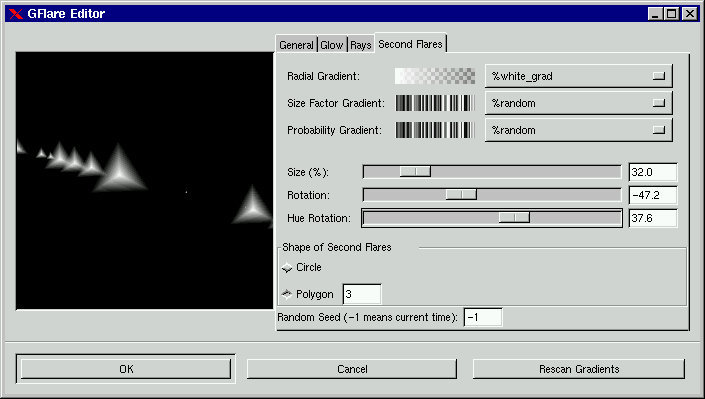Click the large triangular flare in preview
The width and height of the screenshot is (705, 399).
[120, 168]
